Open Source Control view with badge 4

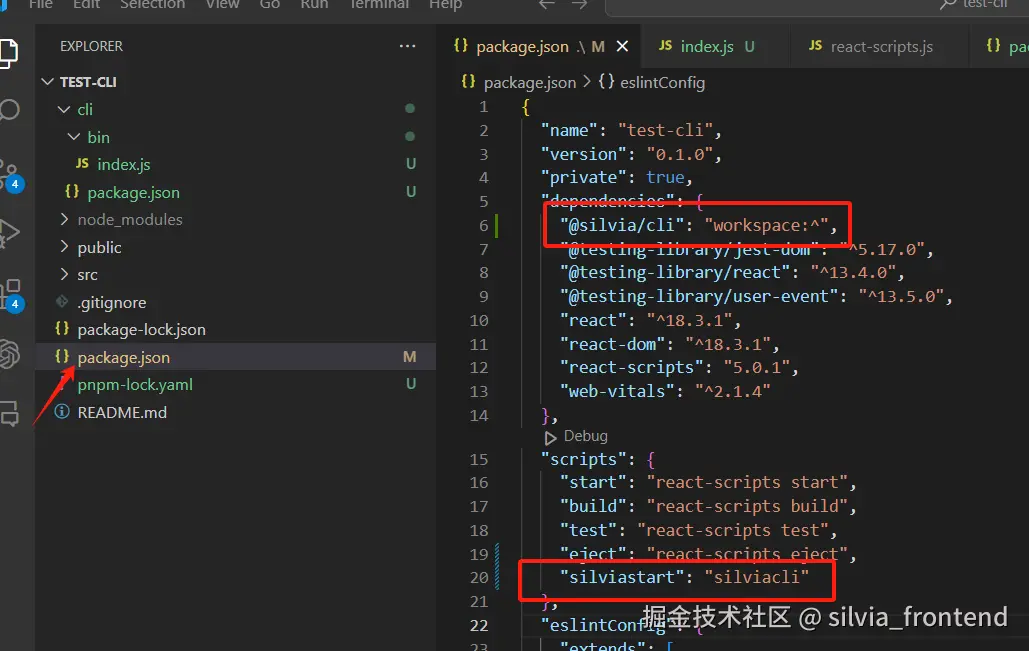click(10, 175)
